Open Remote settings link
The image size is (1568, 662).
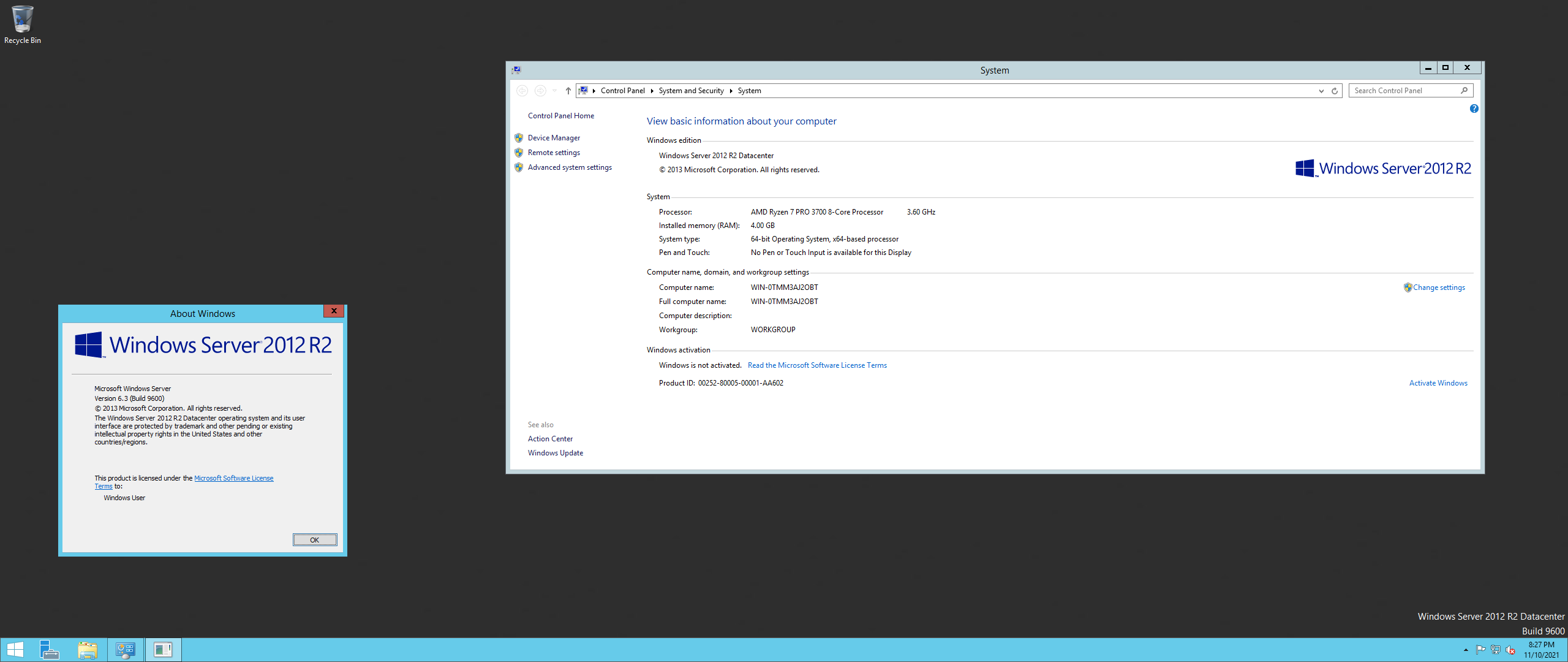coord(554,153)
